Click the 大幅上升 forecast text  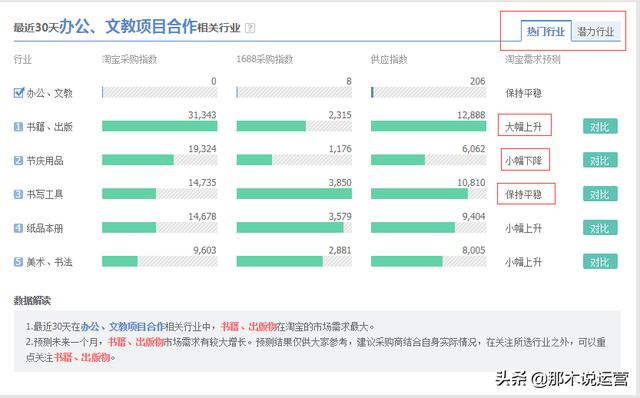coord(523,127)
